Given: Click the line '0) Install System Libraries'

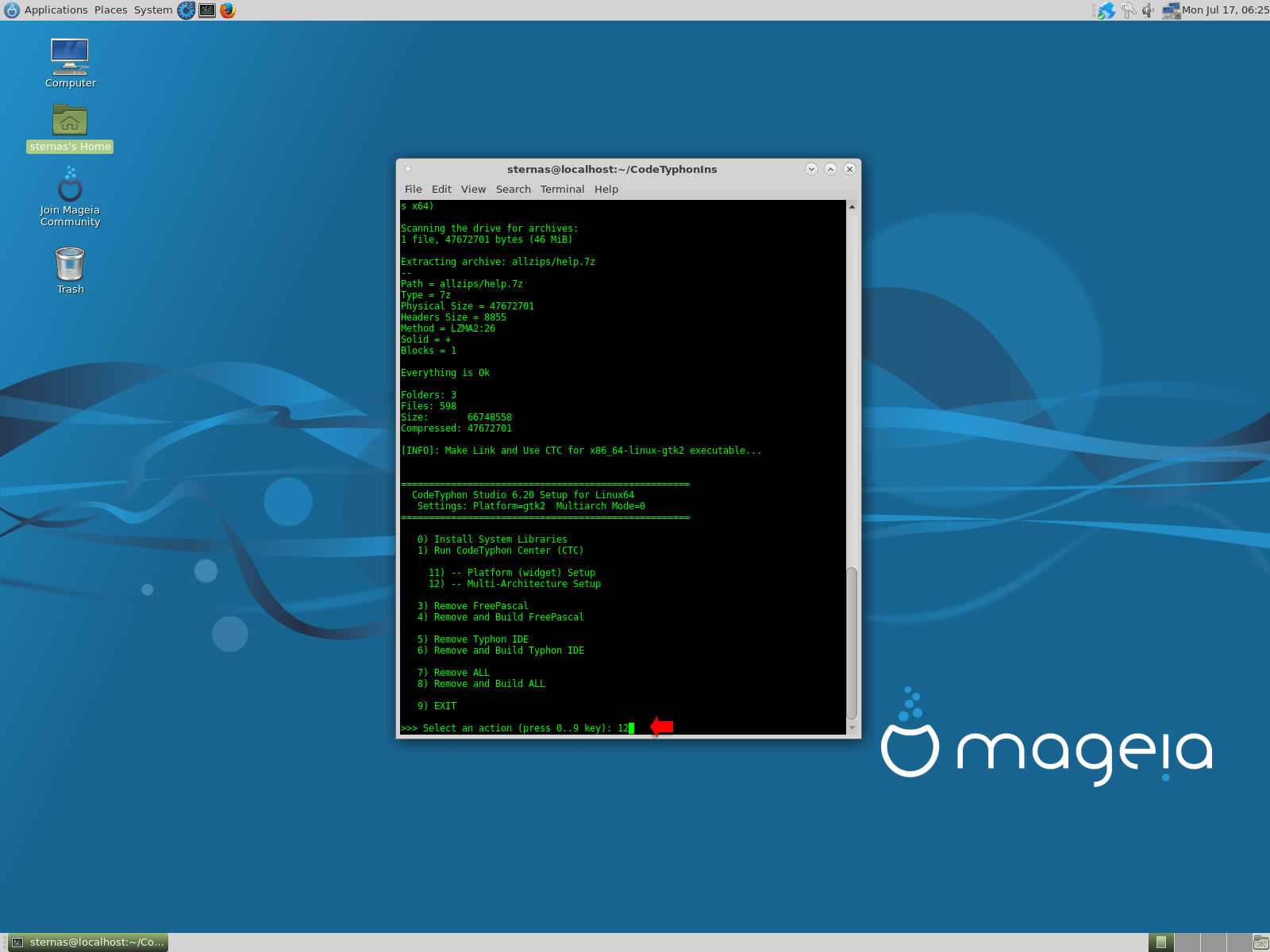Looking at the screenshot, I should tap(492, 539).
